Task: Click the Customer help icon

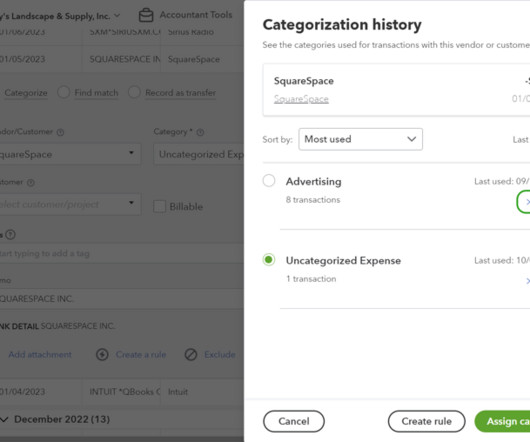Action: tap(31, 182)
